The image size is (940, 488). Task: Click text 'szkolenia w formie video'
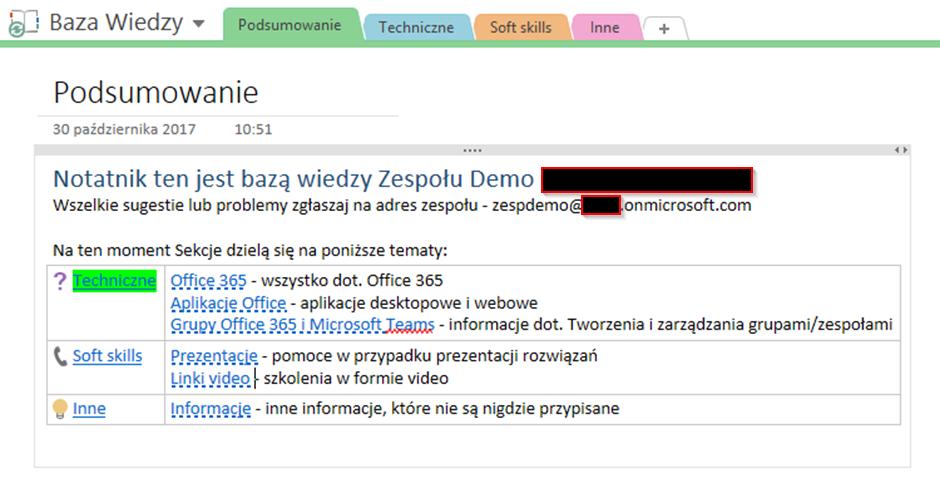pos(356,378)
